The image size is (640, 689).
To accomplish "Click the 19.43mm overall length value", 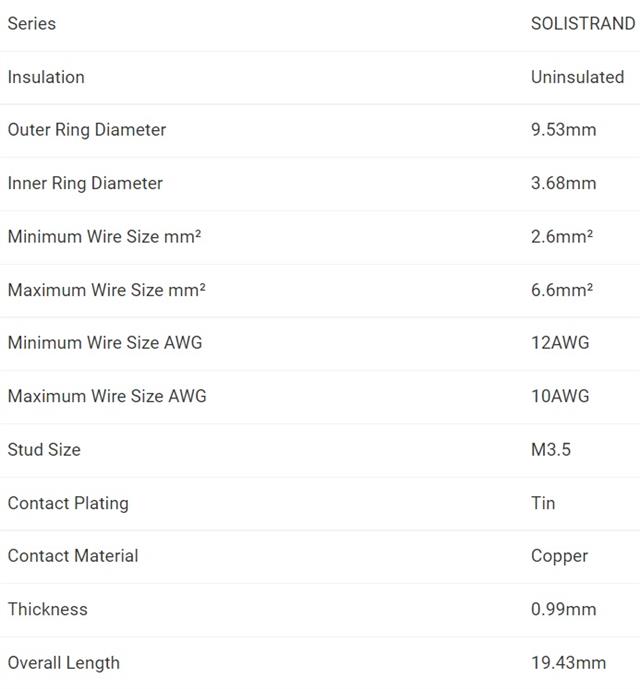I will click(x=568, y=663).
